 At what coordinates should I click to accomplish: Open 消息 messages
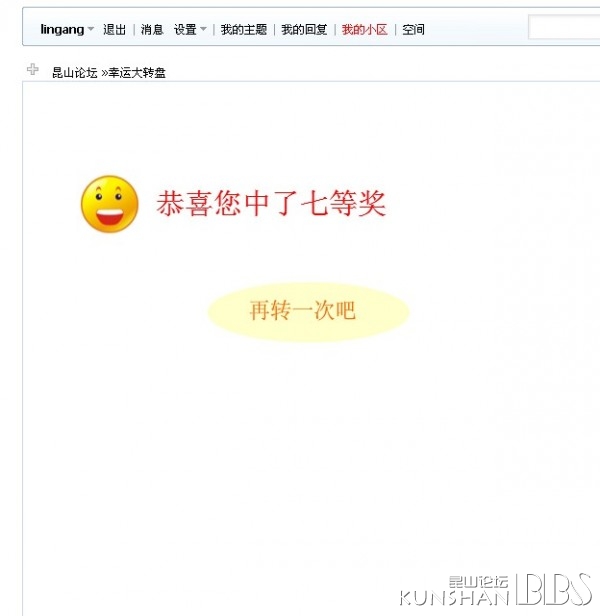click(x=152, y=29)
